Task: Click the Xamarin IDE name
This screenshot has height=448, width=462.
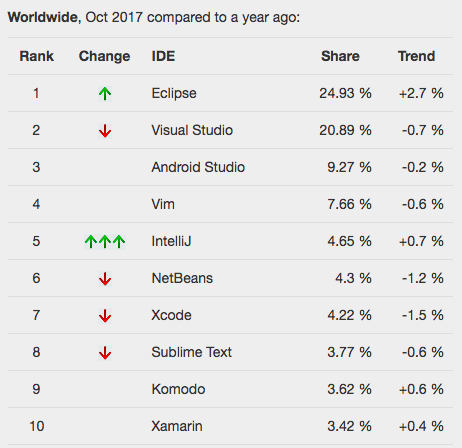Action: pos(177,426)
